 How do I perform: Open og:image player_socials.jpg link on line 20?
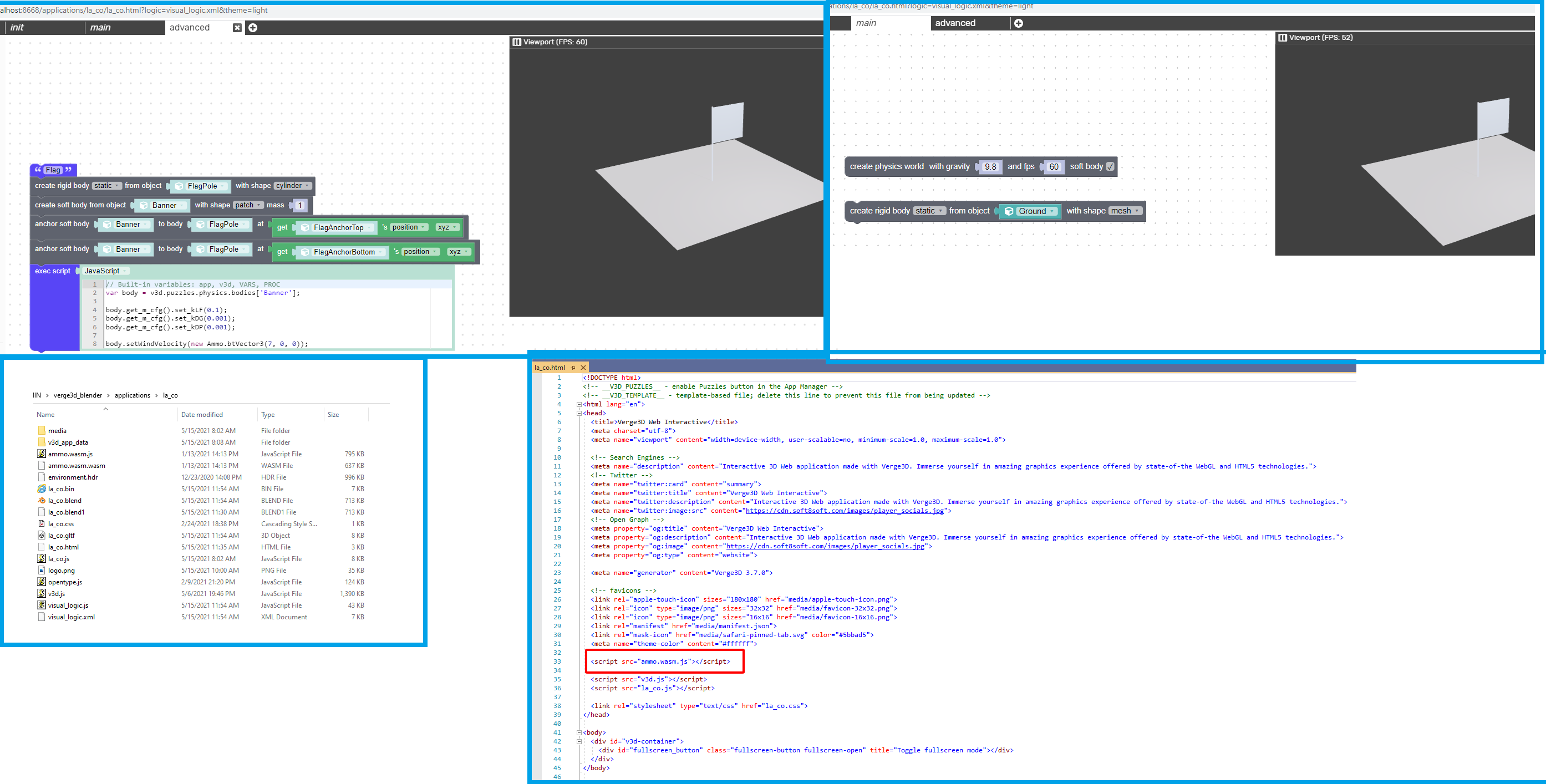click(x=825, y=546)
